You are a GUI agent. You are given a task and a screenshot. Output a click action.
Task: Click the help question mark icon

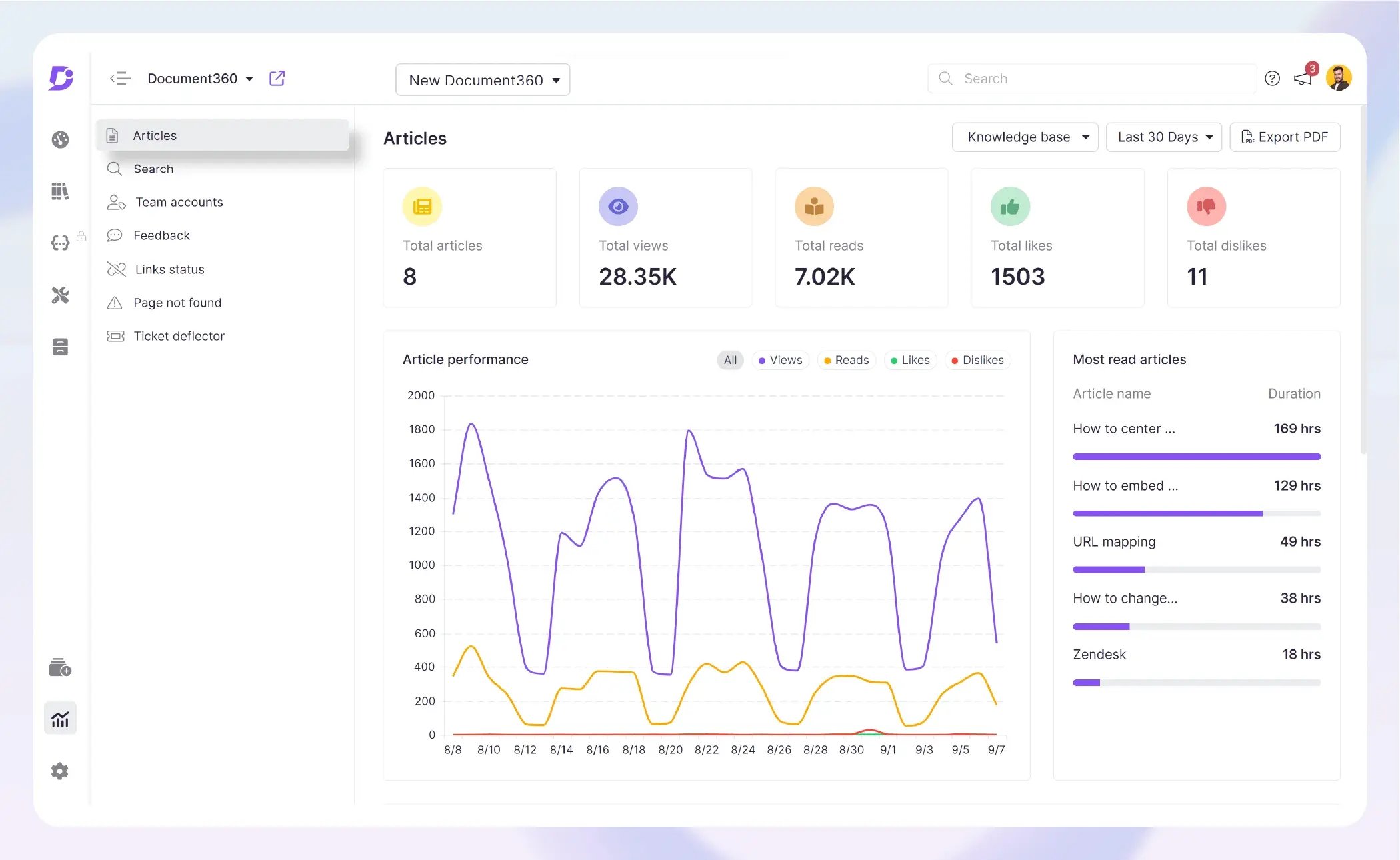click(x=1272, y=78)
